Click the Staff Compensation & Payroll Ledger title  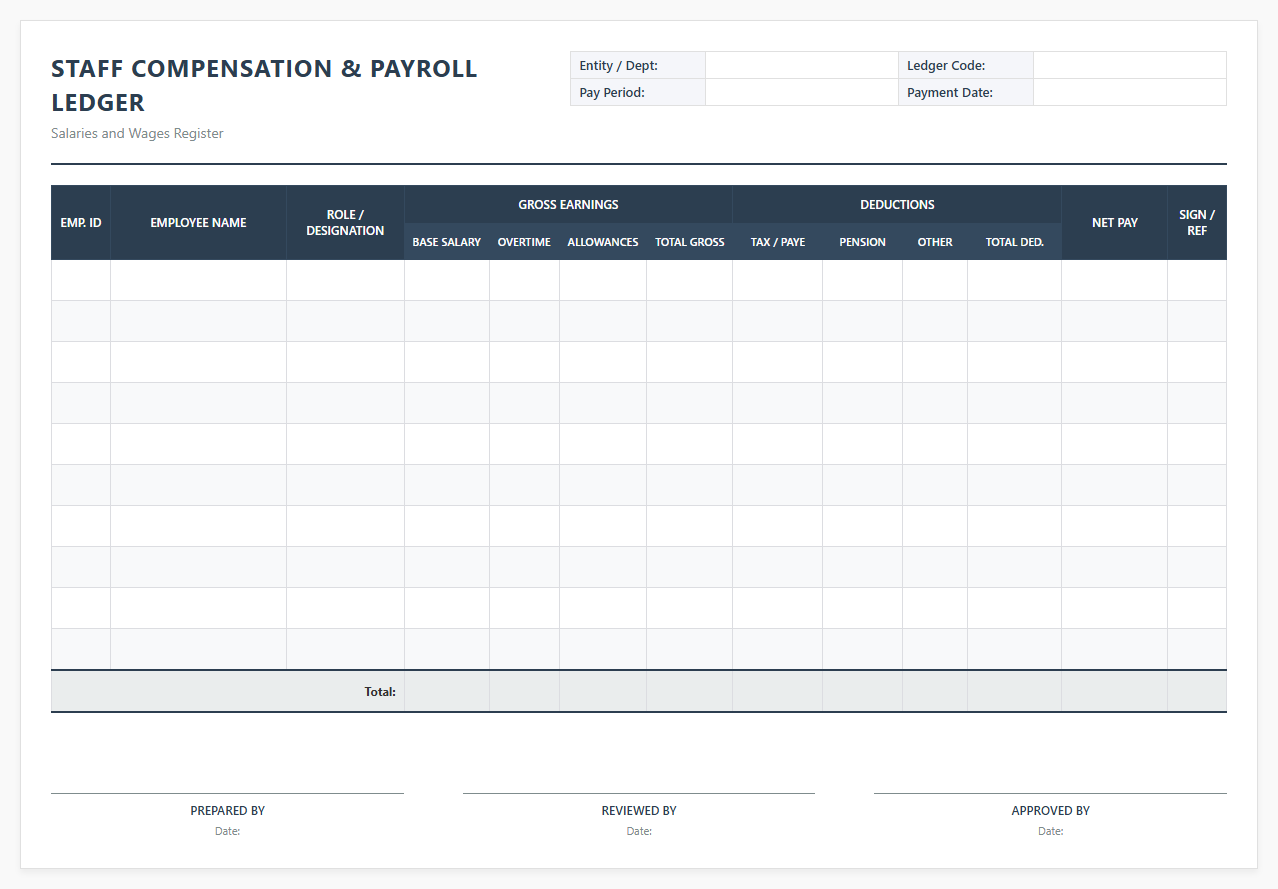pyautogui.click(x=264, y=85)
